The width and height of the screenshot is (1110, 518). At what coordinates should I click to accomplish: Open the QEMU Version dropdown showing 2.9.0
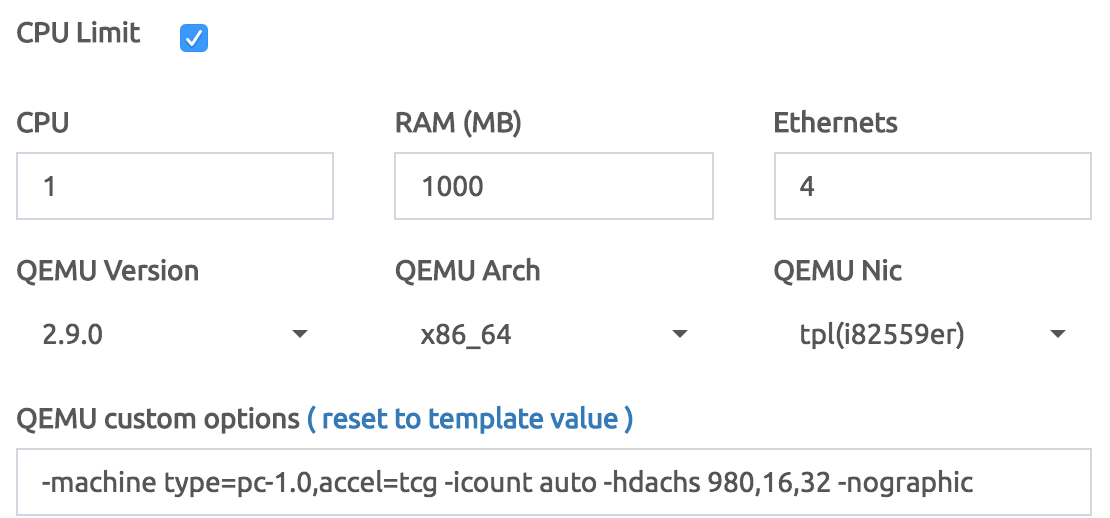point(175,334)
